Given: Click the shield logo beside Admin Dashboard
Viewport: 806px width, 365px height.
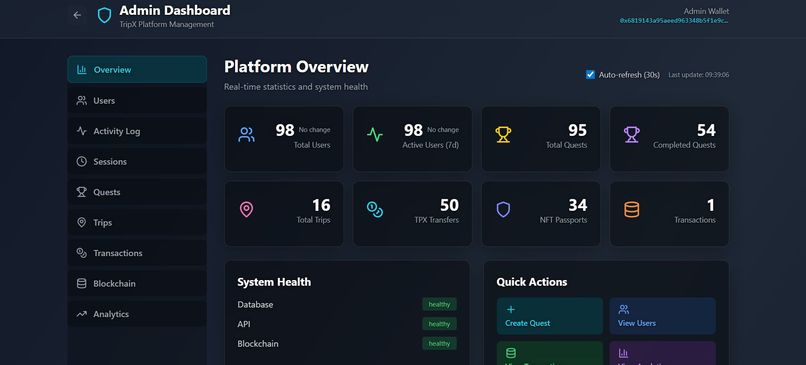Looking at the screenshot, I should [x=104, y=15].
